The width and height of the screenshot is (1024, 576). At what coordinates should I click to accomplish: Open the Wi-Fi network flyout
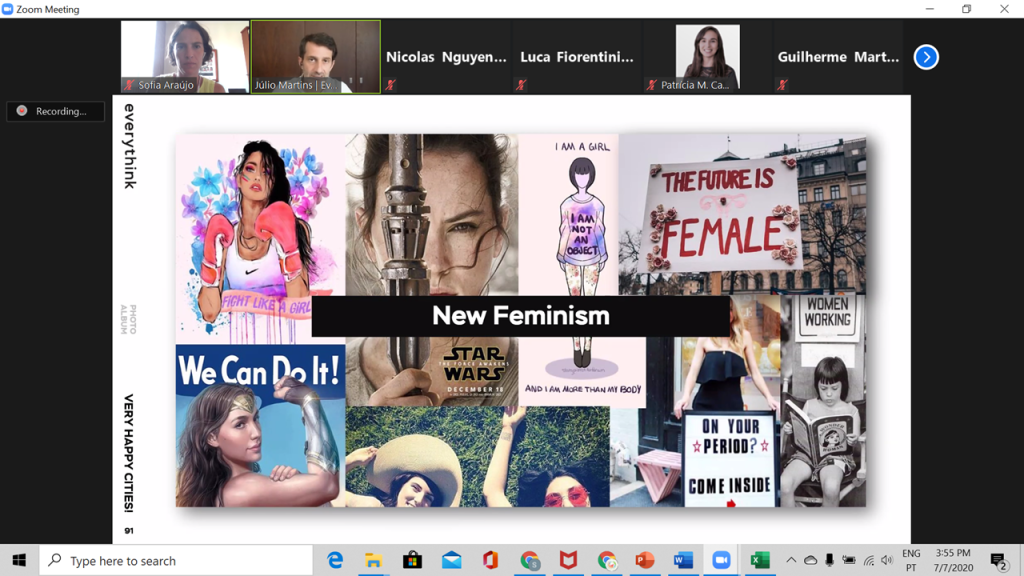point(868,561)
